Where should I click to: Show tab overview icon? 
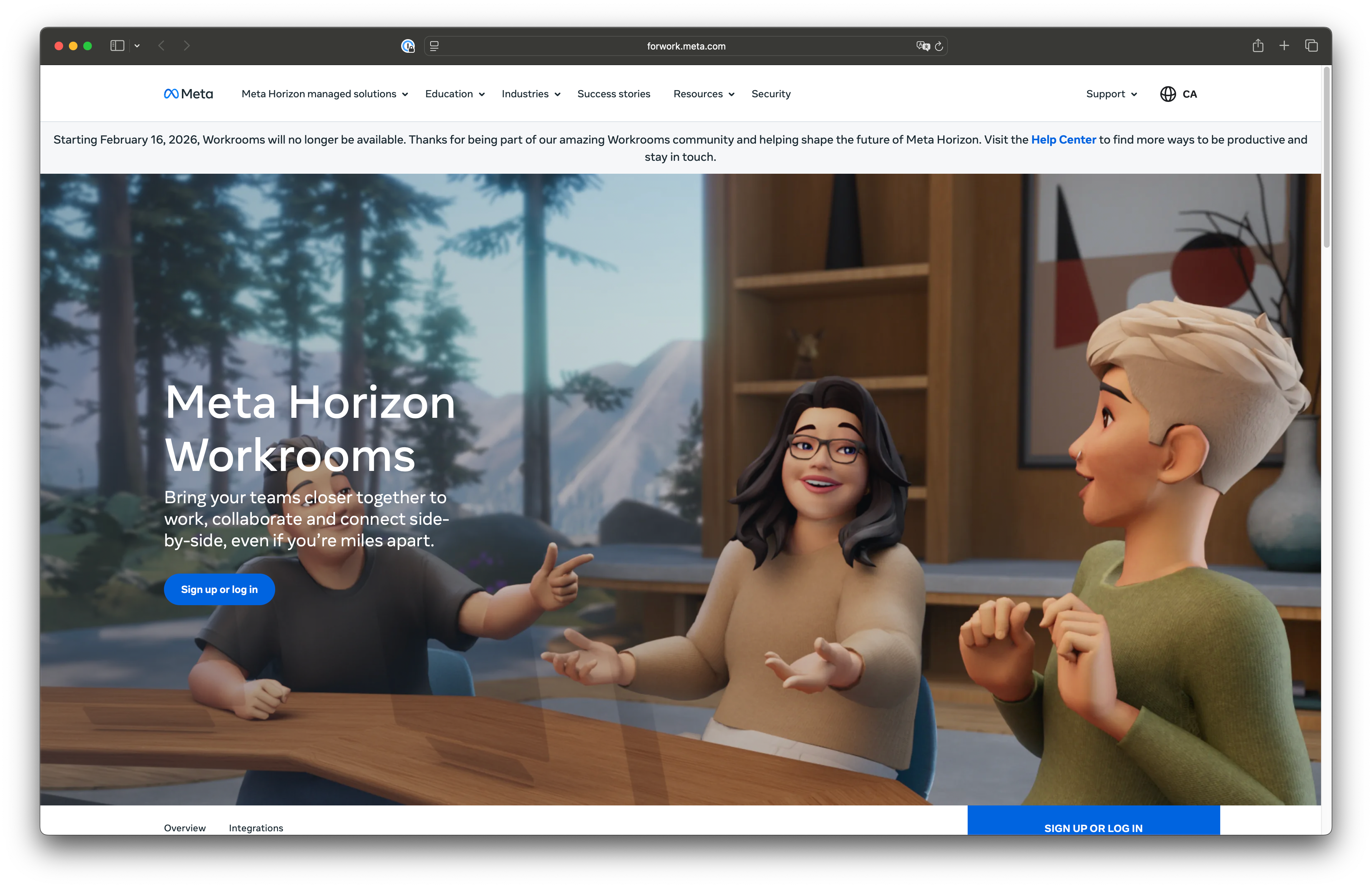[1311, 46]
